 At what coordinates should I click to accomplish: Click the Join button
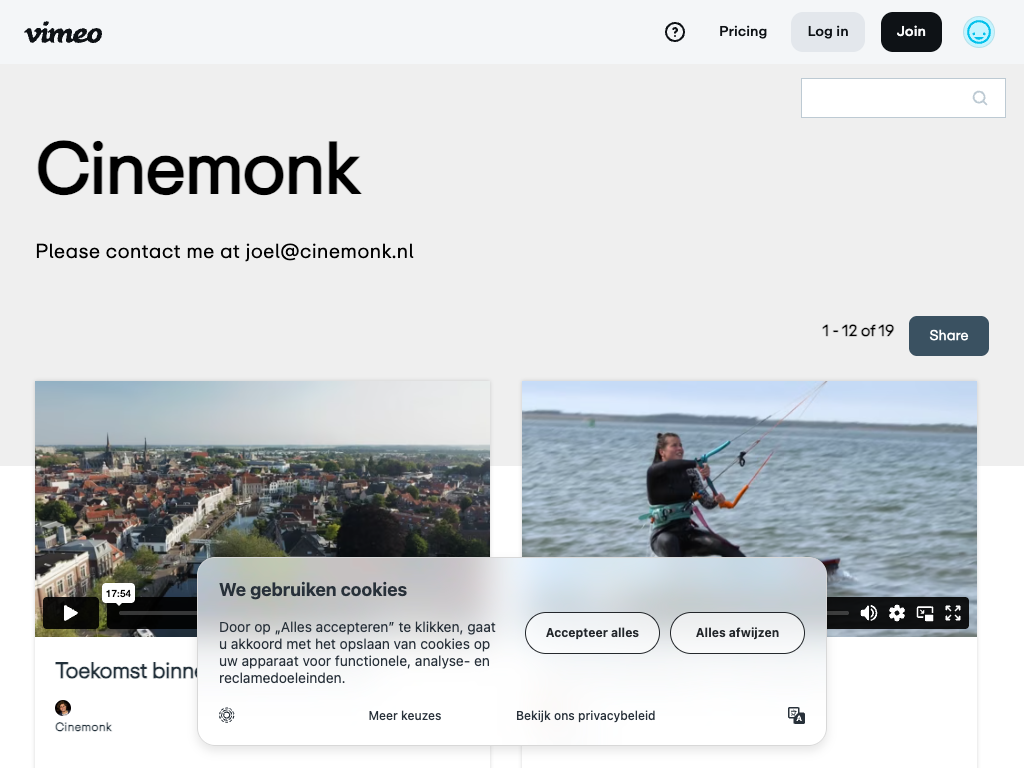(911, 31)
